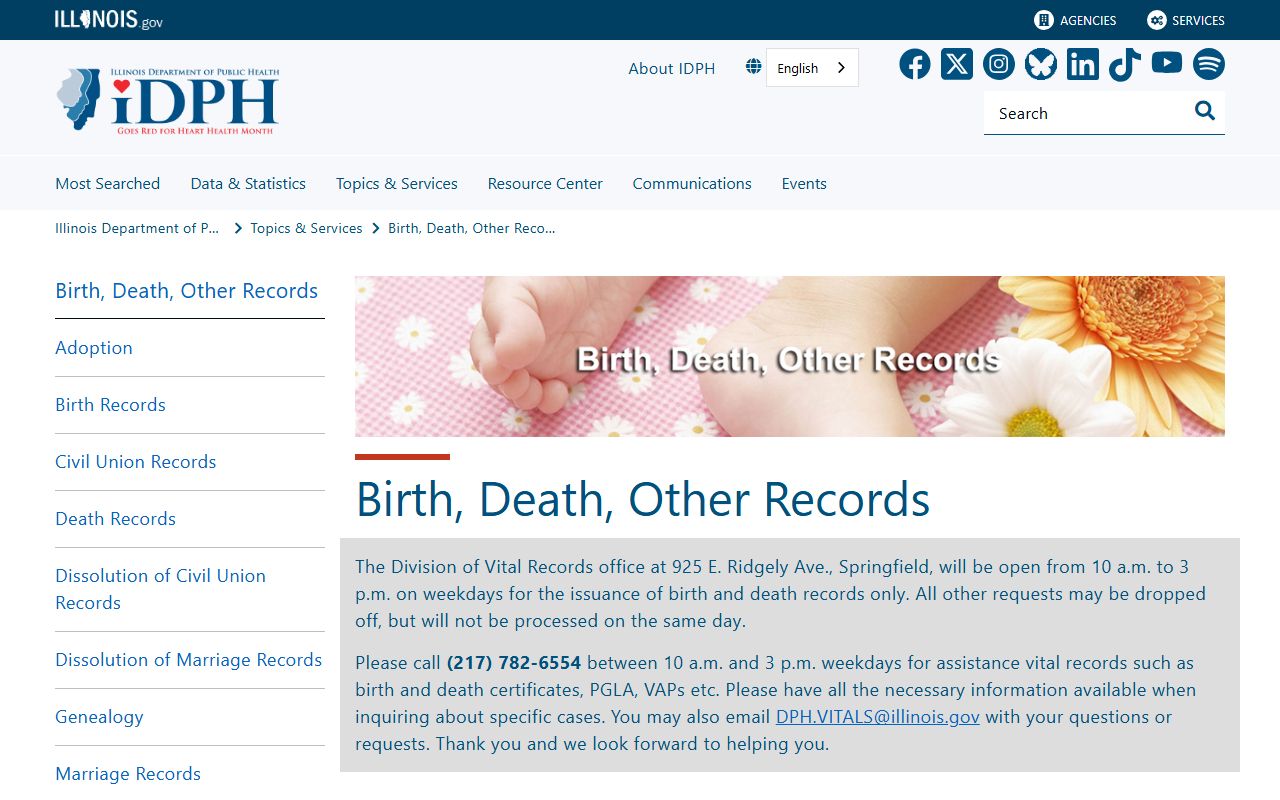Go to the Illinois.gov logo
Screen dimensions: 1280x800
click(108, 20)
